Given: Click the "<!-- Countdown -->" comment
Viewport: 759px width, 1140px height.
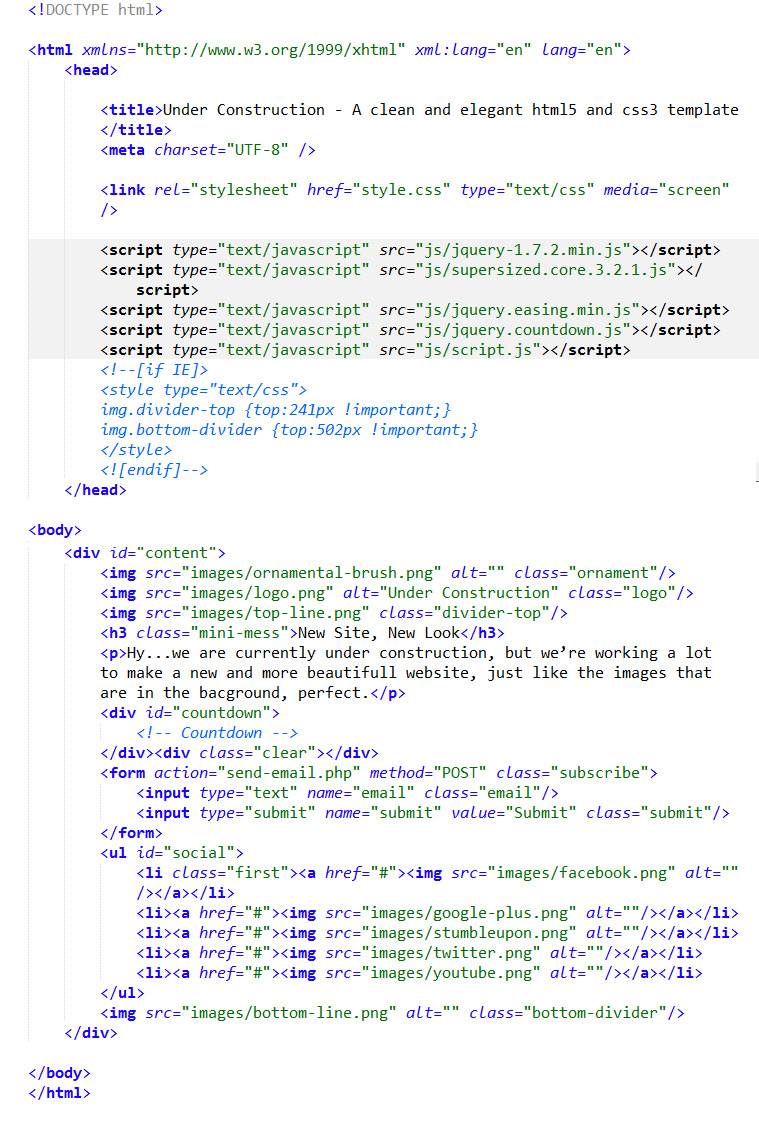Looking at the screenshot, I should [x=217, y=733].
